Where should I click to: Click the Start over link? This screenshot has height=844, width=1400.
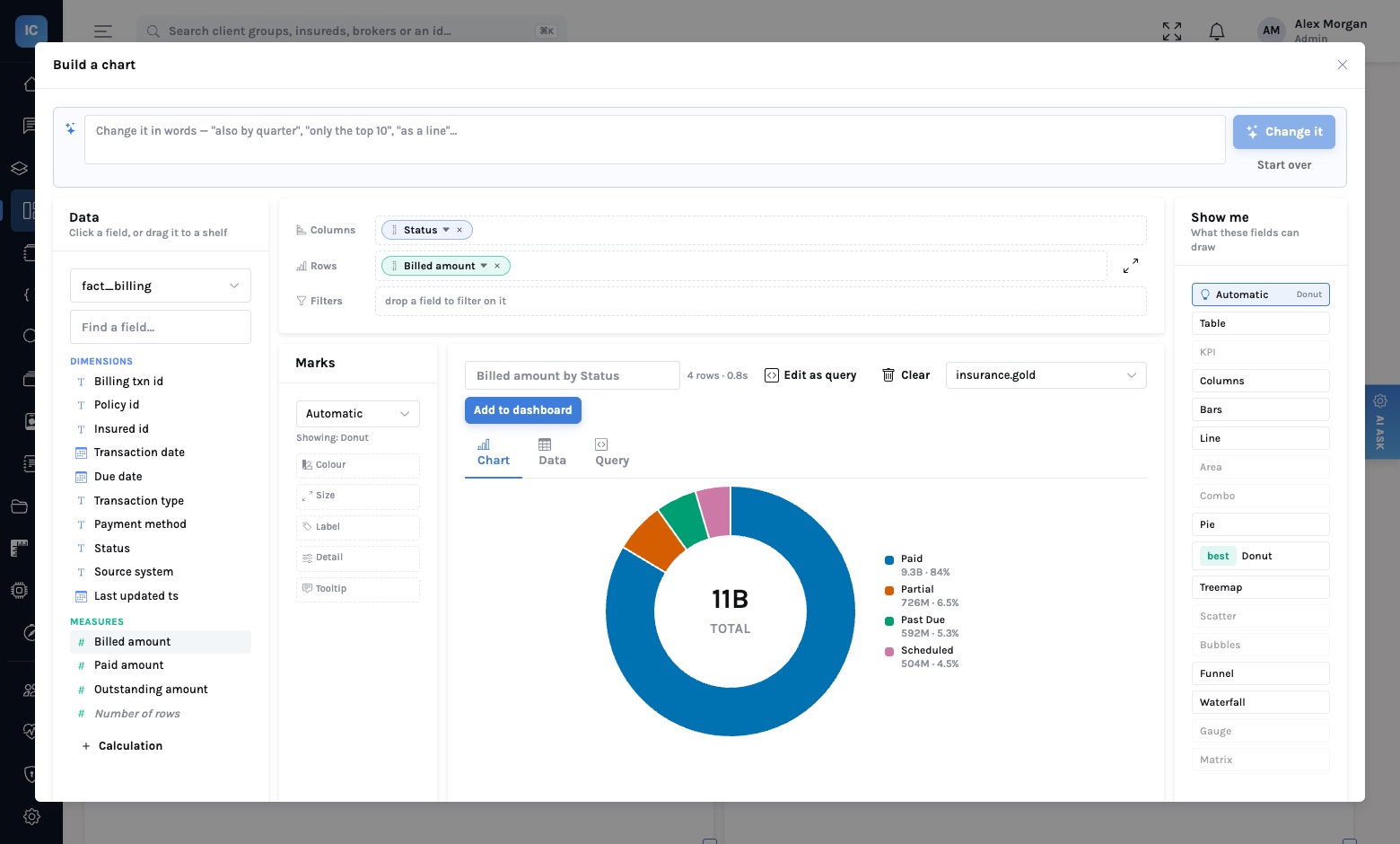(x=1284, y=165)
